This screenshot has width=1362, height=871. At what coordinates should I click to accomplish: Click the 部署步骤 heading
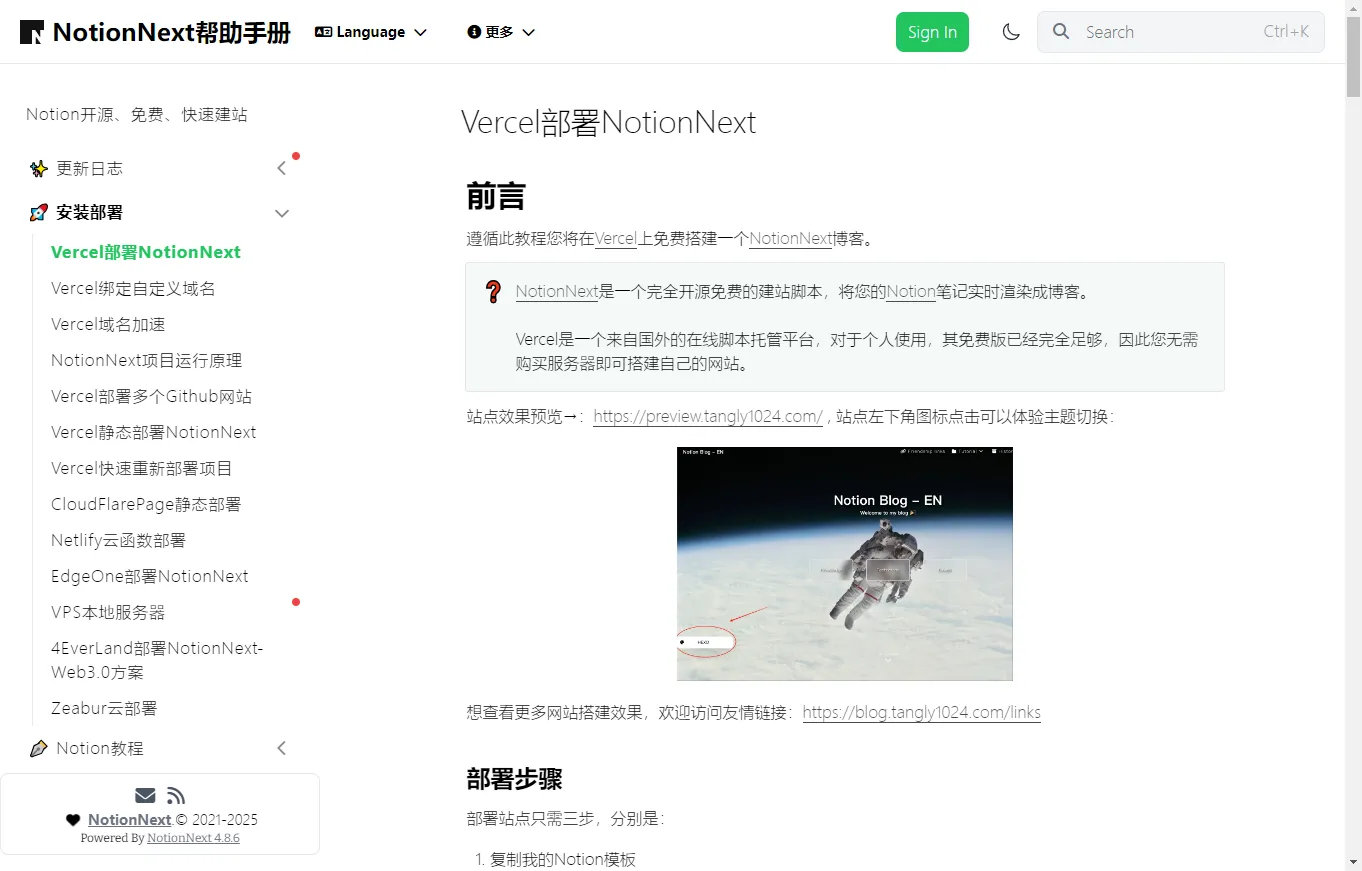pyautogui.click(x=514, y=779)
